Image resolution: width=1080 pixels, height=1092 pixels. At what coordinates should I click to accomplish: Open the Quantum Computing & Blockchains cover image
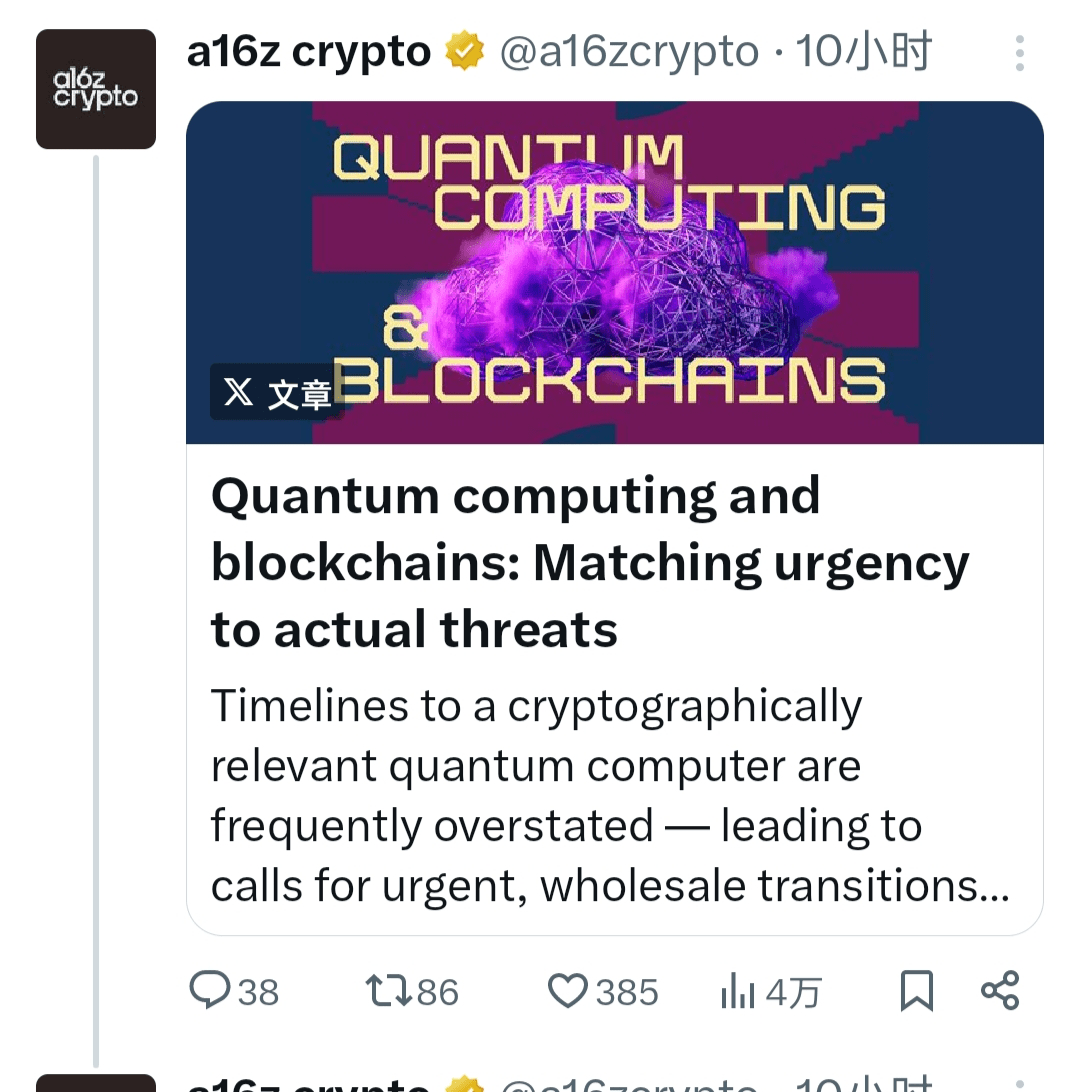click(614, 270)
